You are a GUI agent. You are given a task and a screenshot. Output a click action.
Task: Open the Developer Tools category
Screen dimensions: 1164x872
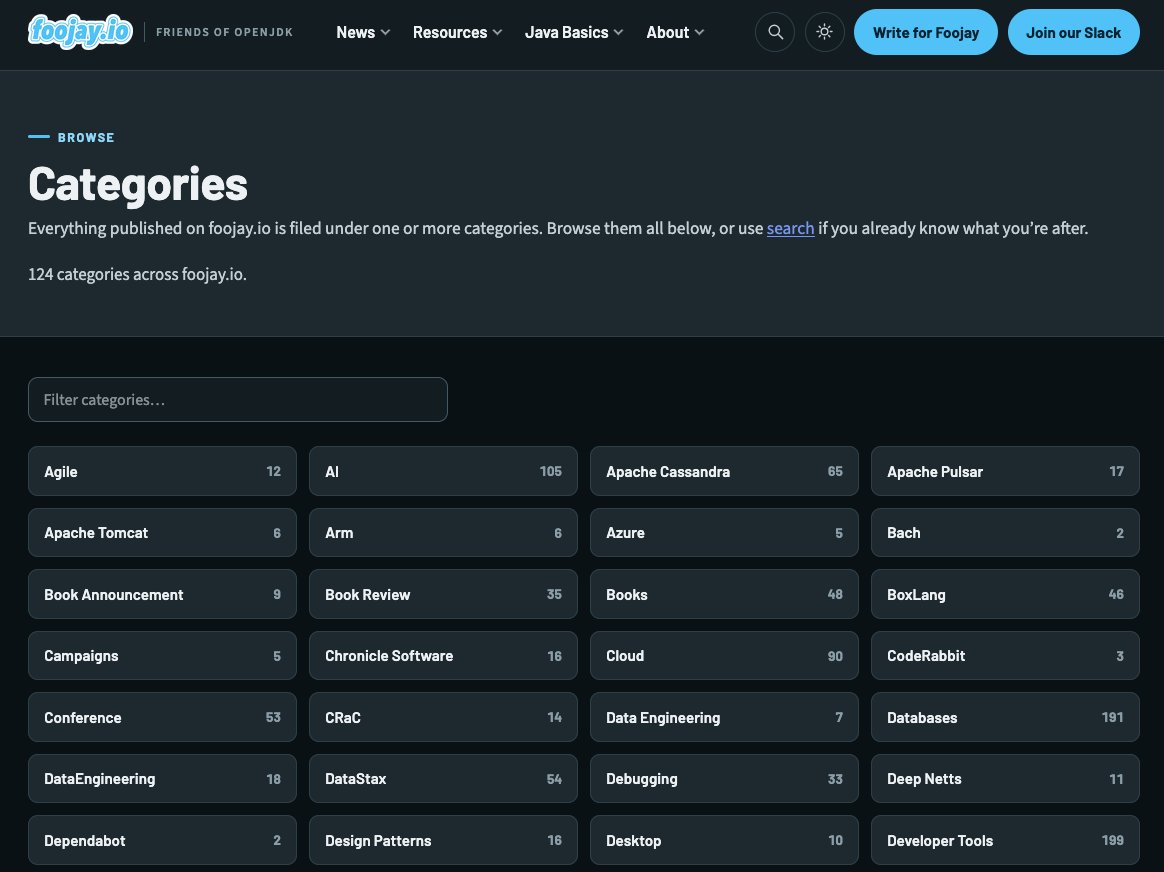click(x=1005, y=841)
